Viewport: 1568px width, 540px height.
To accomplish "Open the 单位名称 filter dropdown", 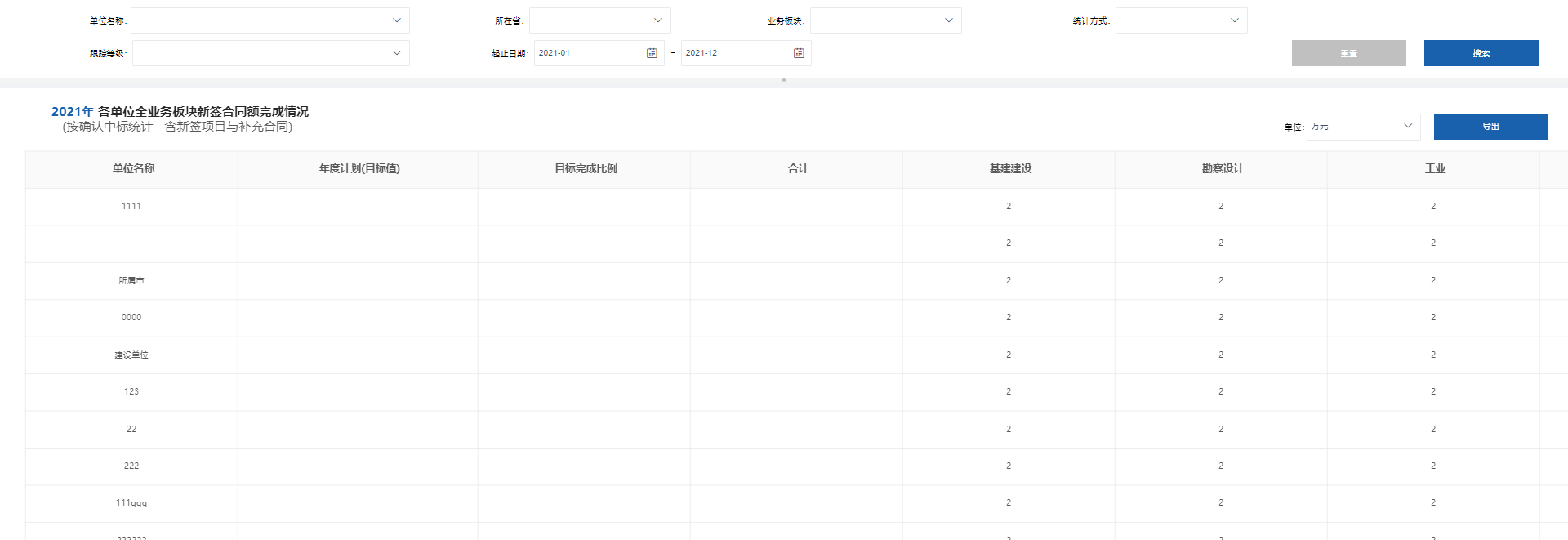I will coord(270,20).
